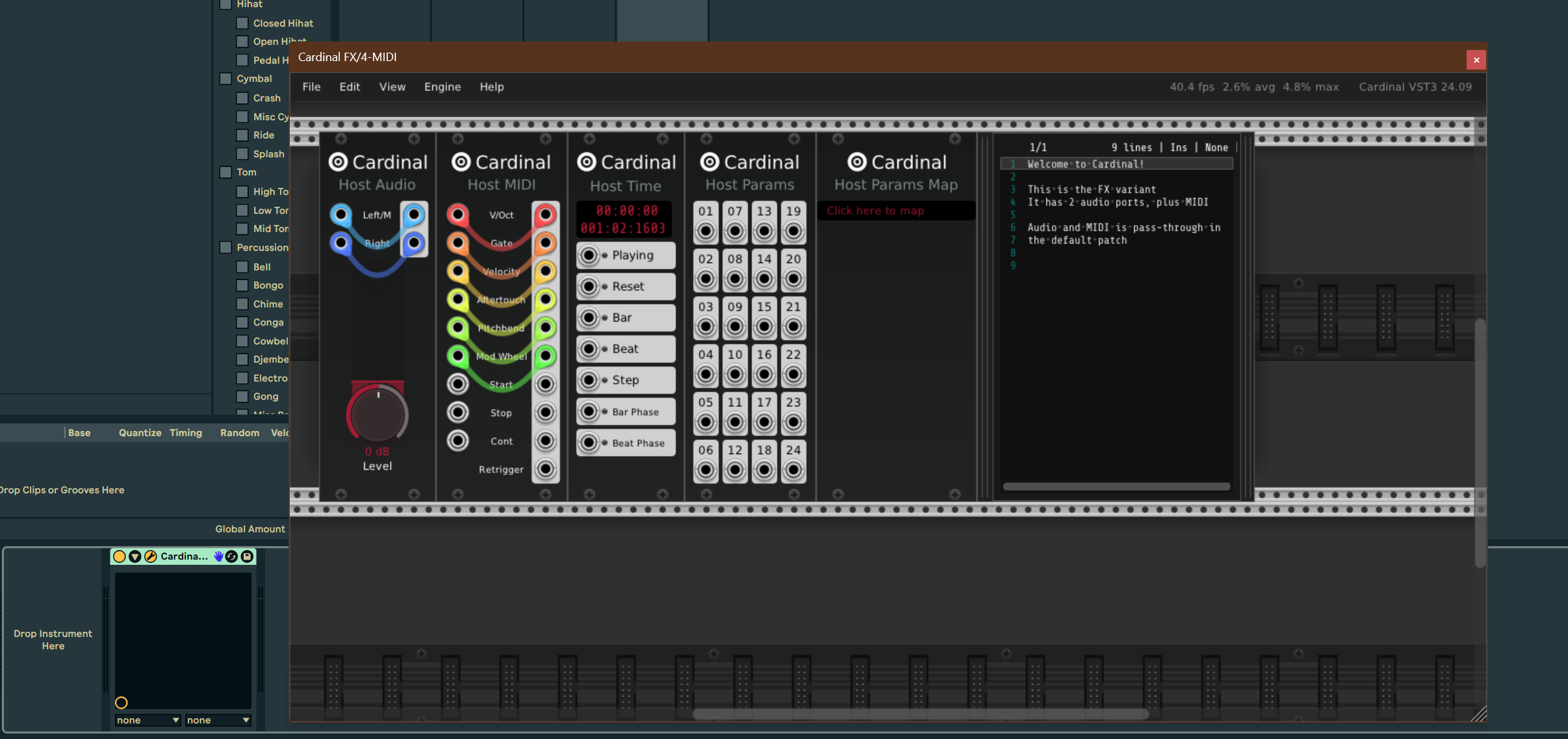Check the Bongo checkbox
This screenshot has width=1568, height=739.
click(242, 285)
